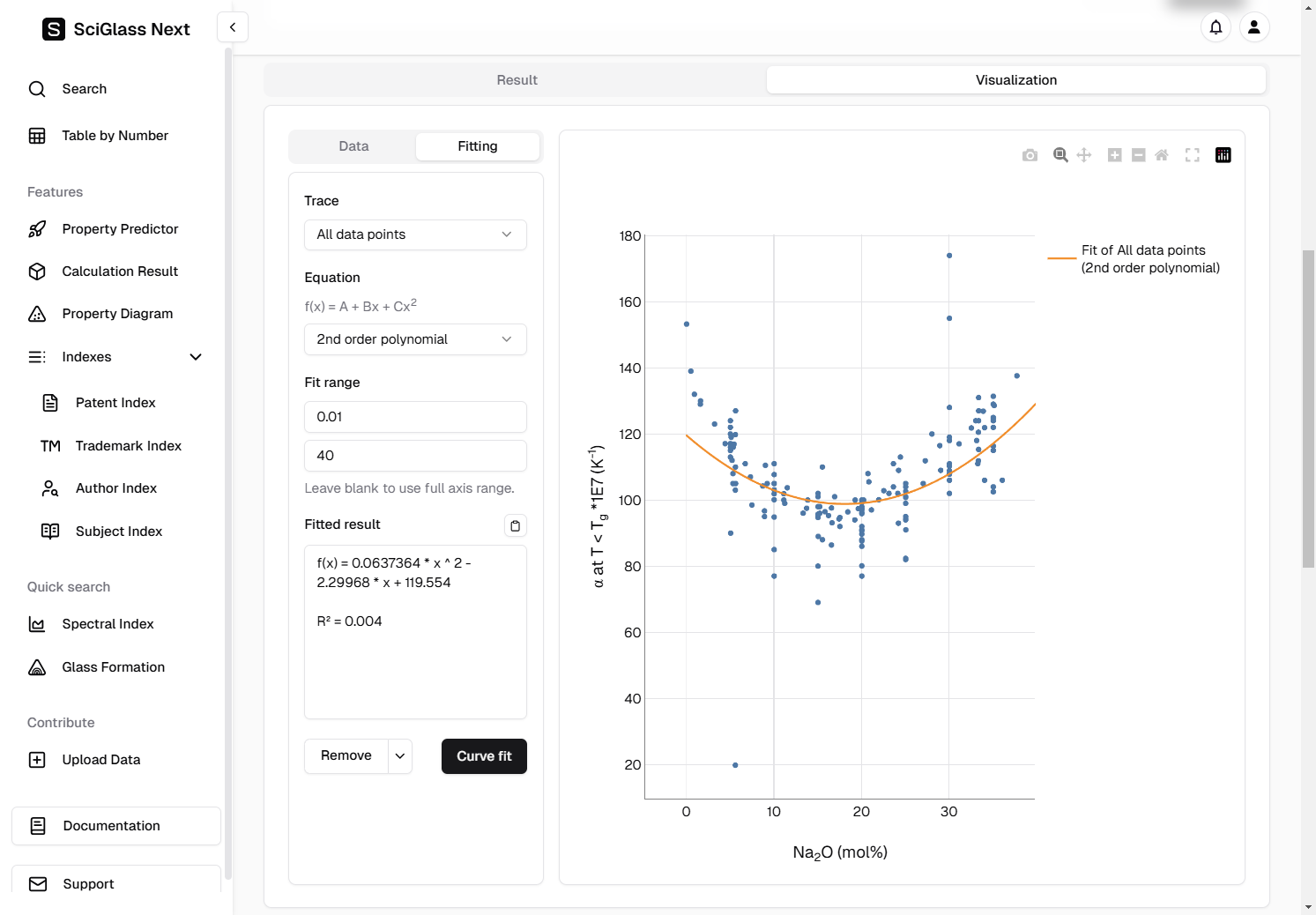Select the Zoom tool in plot toolbar
Viewport: 1316px width, 915px height.
point(1060,155)
